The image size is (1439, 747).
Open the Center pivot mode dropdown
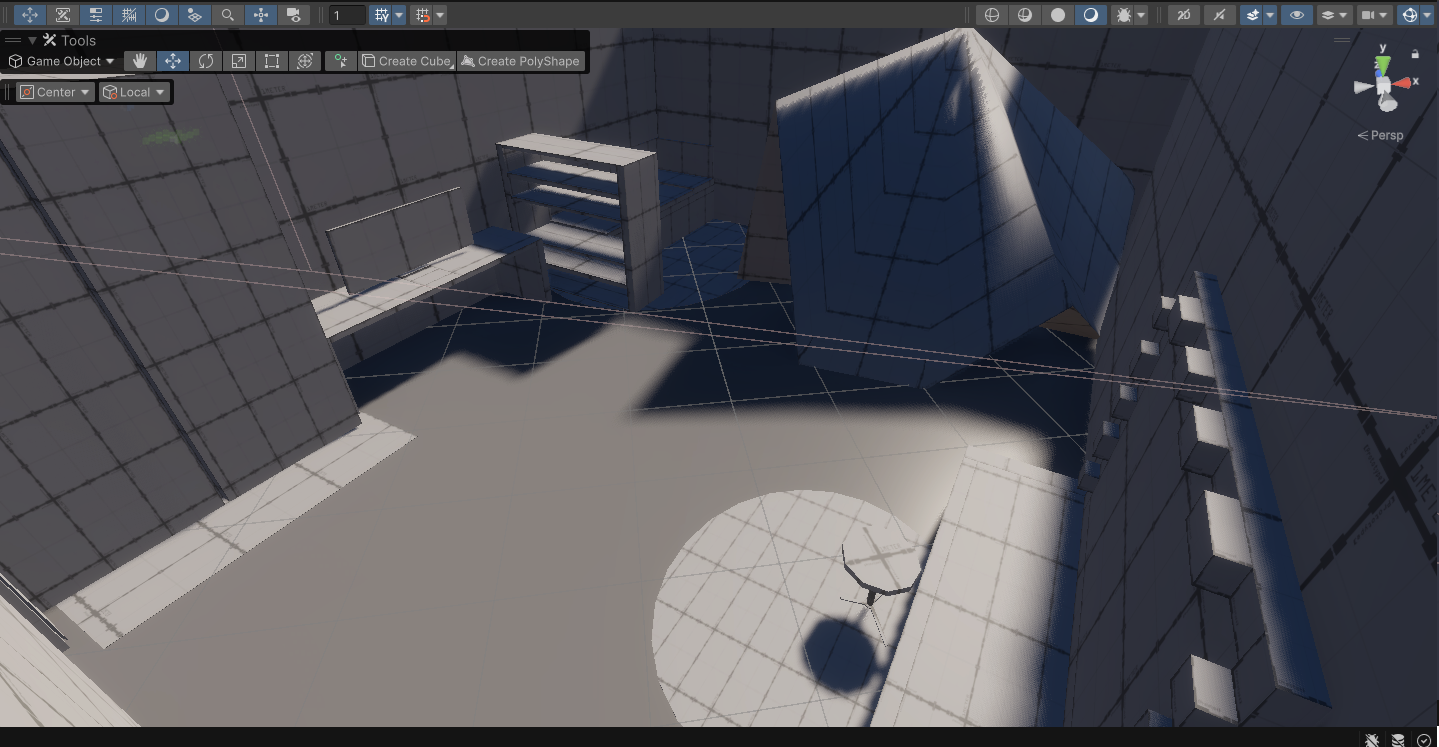(56, 92)
